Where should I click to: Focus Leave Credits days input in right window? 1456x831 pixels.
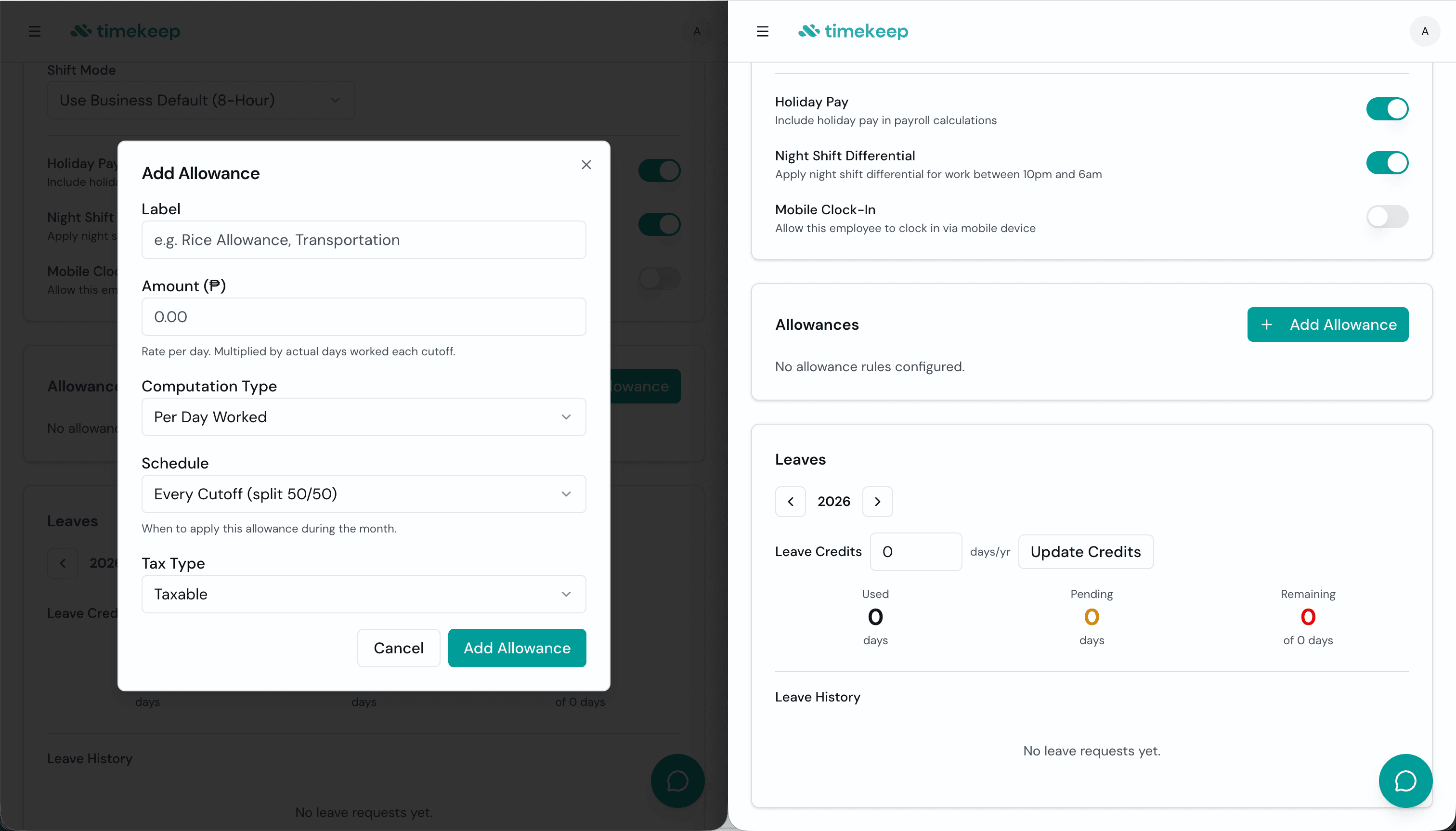click(915, 552)
